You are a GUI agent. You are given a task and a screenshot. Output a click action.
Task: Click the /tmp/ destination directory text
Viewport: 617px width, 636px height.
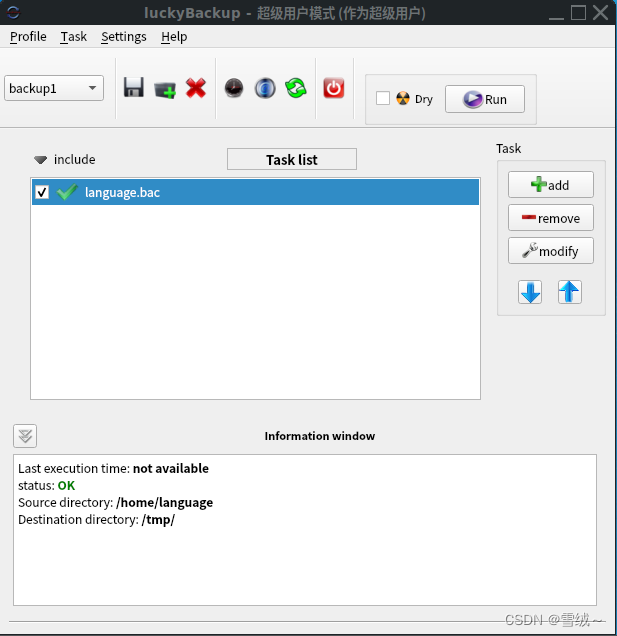click(158, 520)
